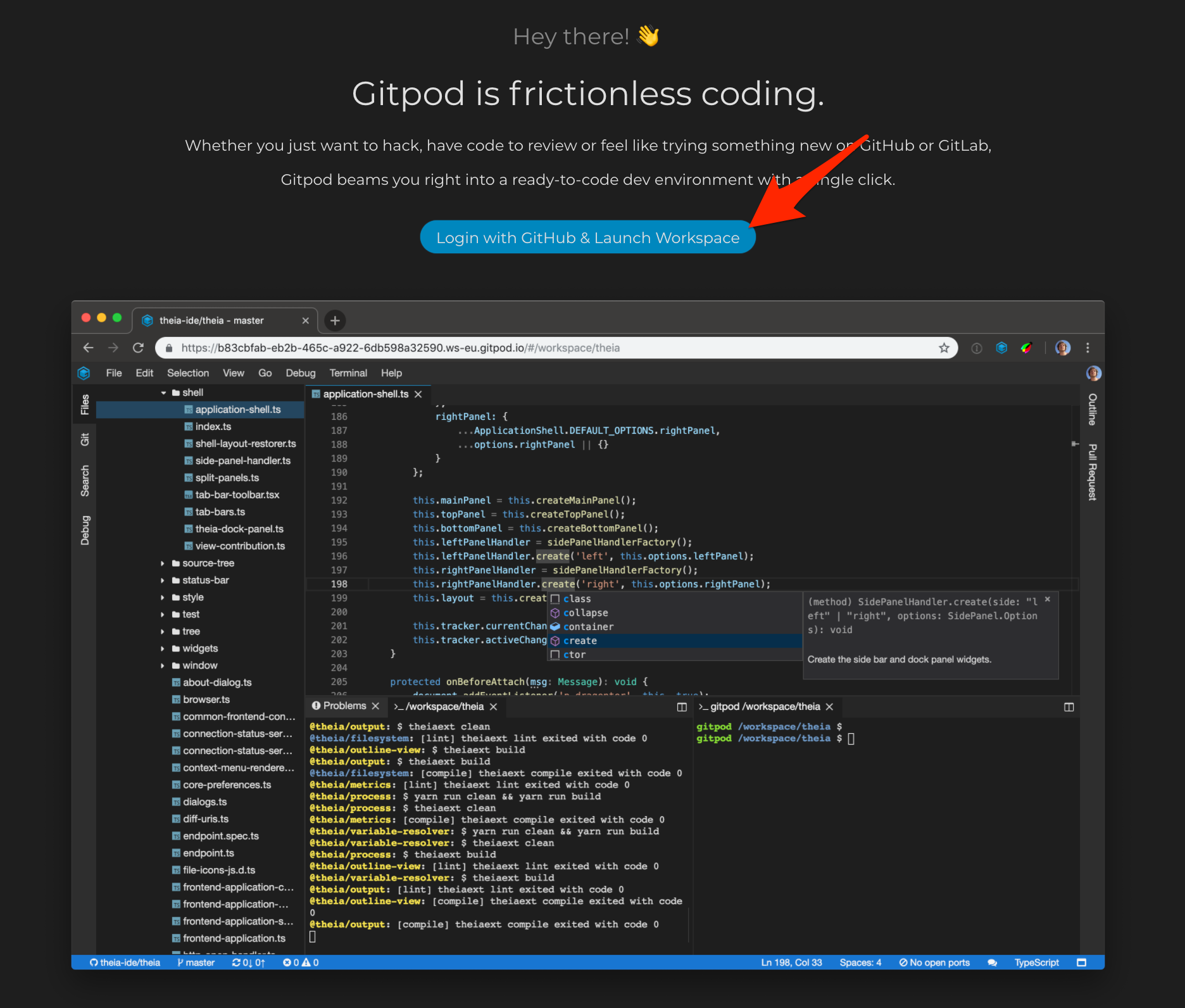The image size is (1185, 1008).
Task: Click the sync changes indicator in status bar
Action: point(249,962)
